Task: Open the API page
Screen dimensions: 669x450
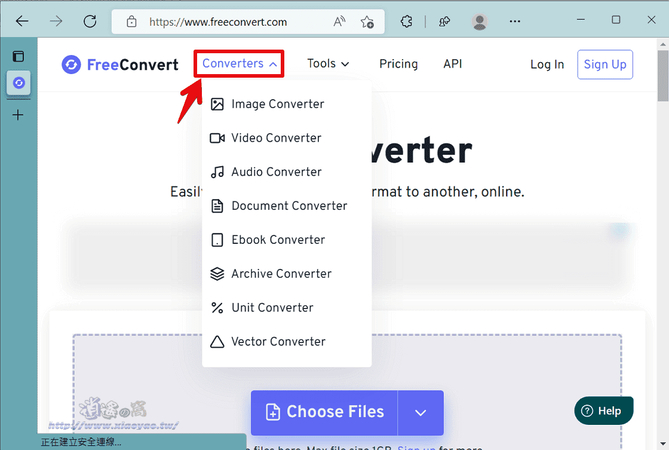Action: coord(452,64)
